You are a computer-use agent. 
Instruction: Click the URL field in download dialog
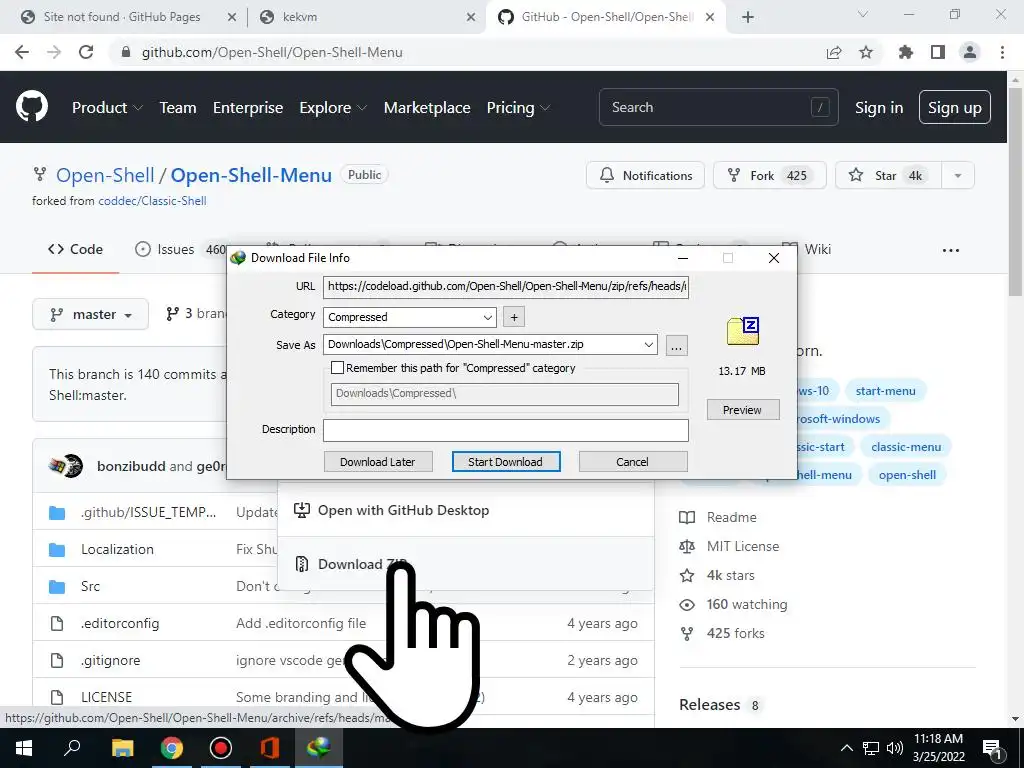point(505,287)
